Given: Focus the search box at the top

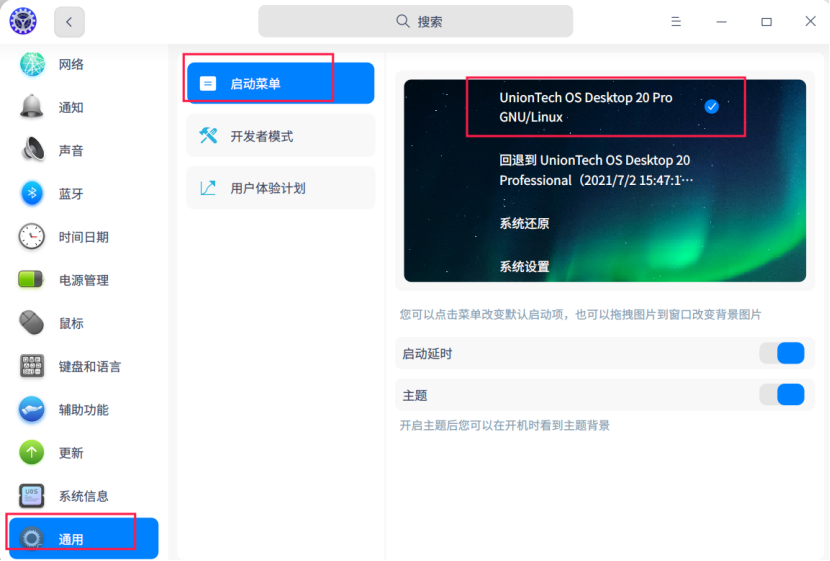Looking at the screenshot, I should pos(416,21).
